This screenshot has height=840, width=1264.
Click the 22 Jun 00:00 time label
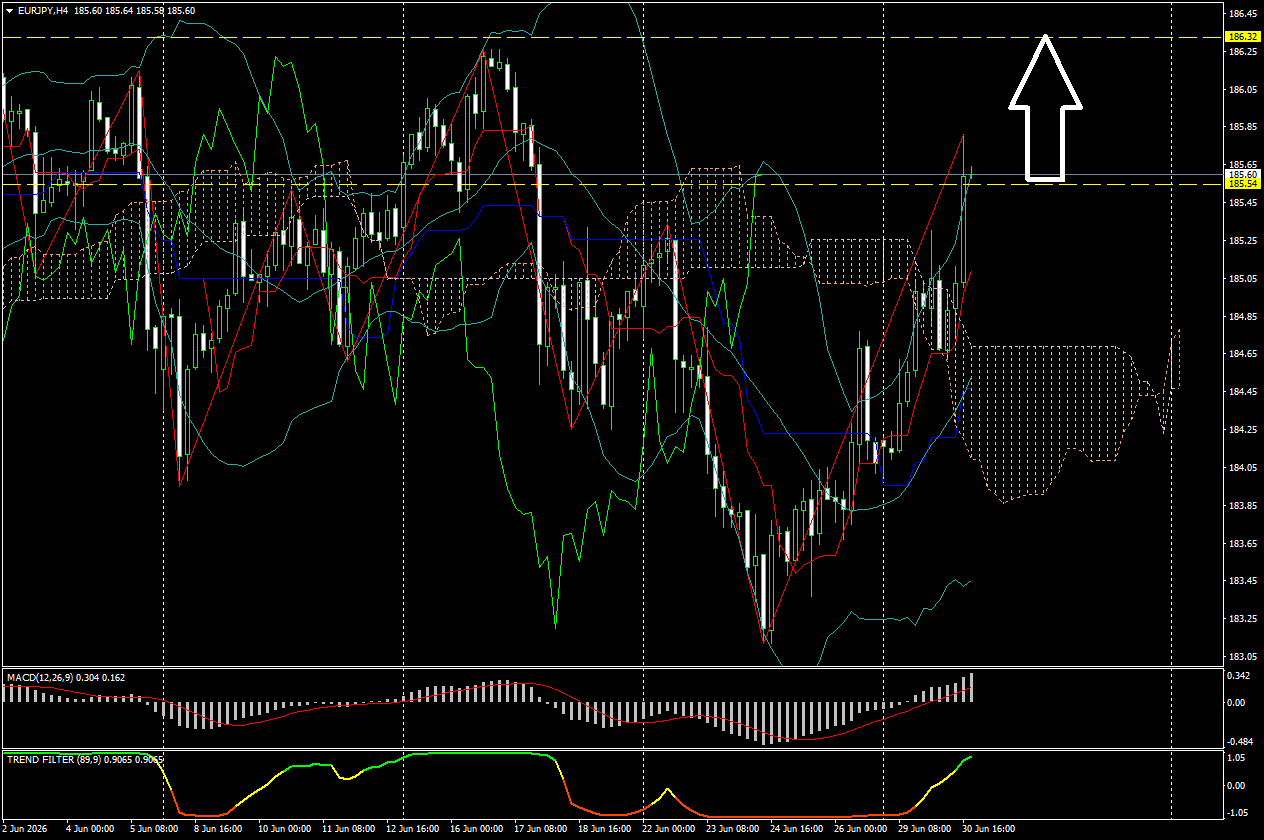coord(666,829)
